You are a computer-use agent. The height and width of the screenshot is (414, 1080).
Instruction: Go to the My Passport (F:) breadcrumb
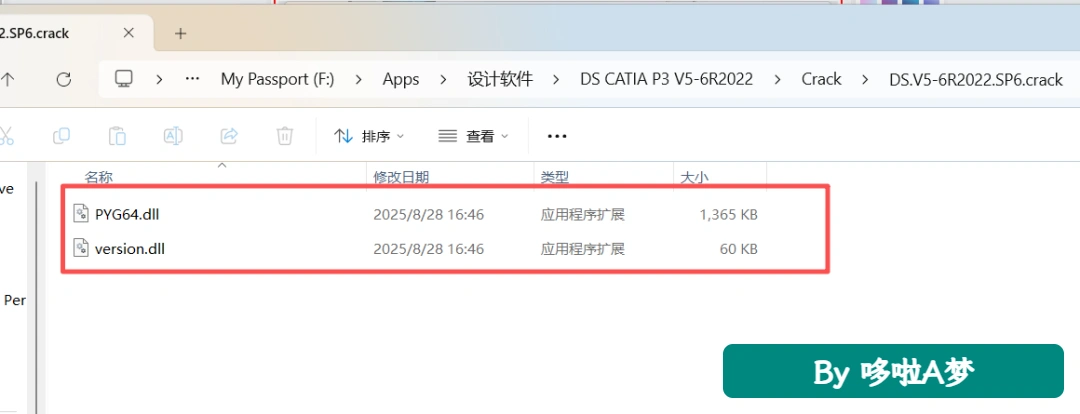[277, 79]
